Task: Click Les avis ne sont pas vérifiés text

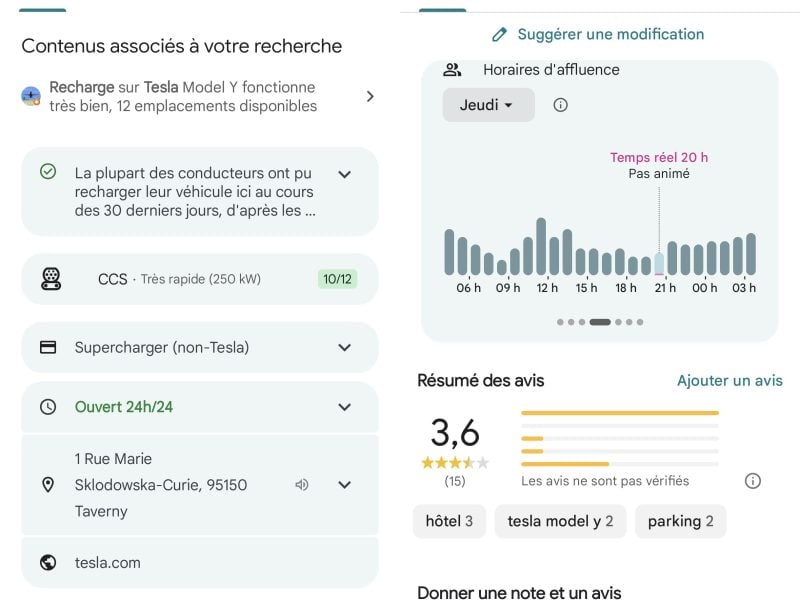Action: coord(605,481)
